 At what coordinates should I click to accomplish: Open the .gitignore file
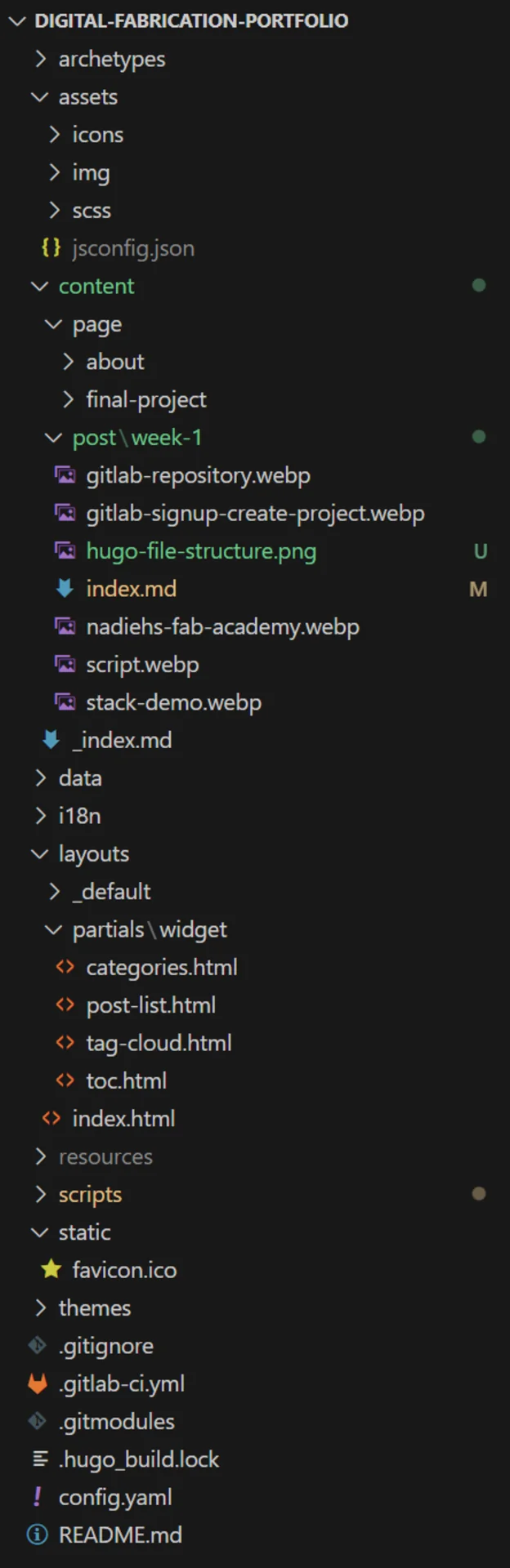pos(106,1346)
